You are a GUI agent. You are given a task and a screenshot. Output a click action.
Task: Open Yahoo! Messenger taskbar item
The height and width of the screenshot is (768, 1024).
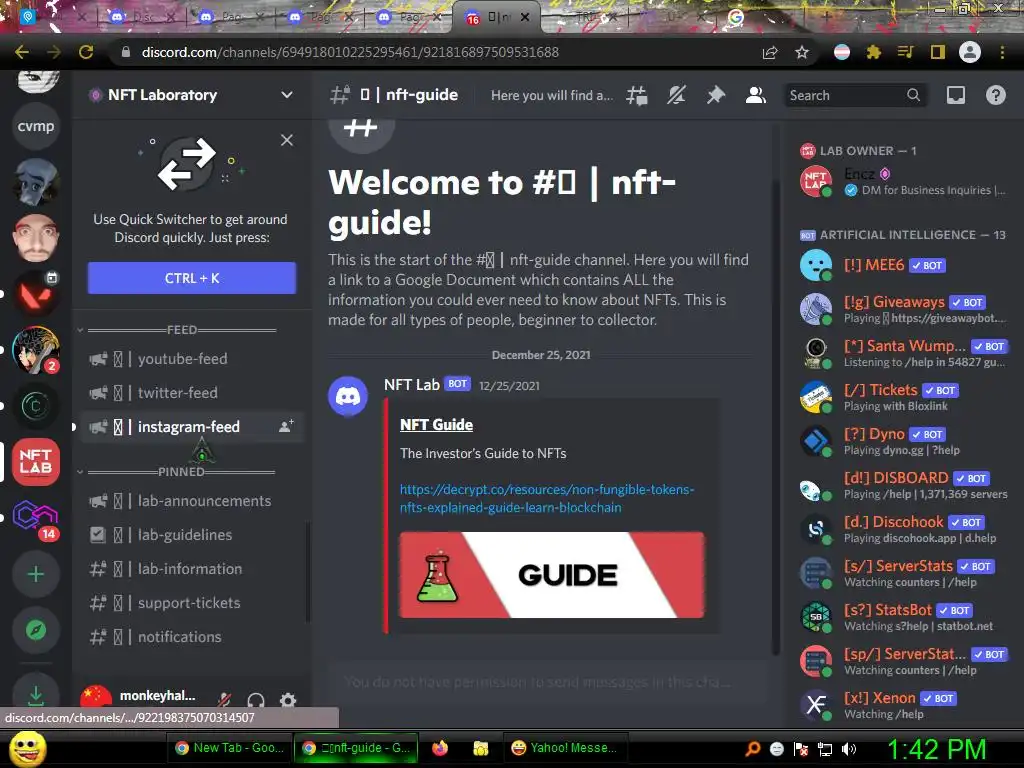(565, 748)
